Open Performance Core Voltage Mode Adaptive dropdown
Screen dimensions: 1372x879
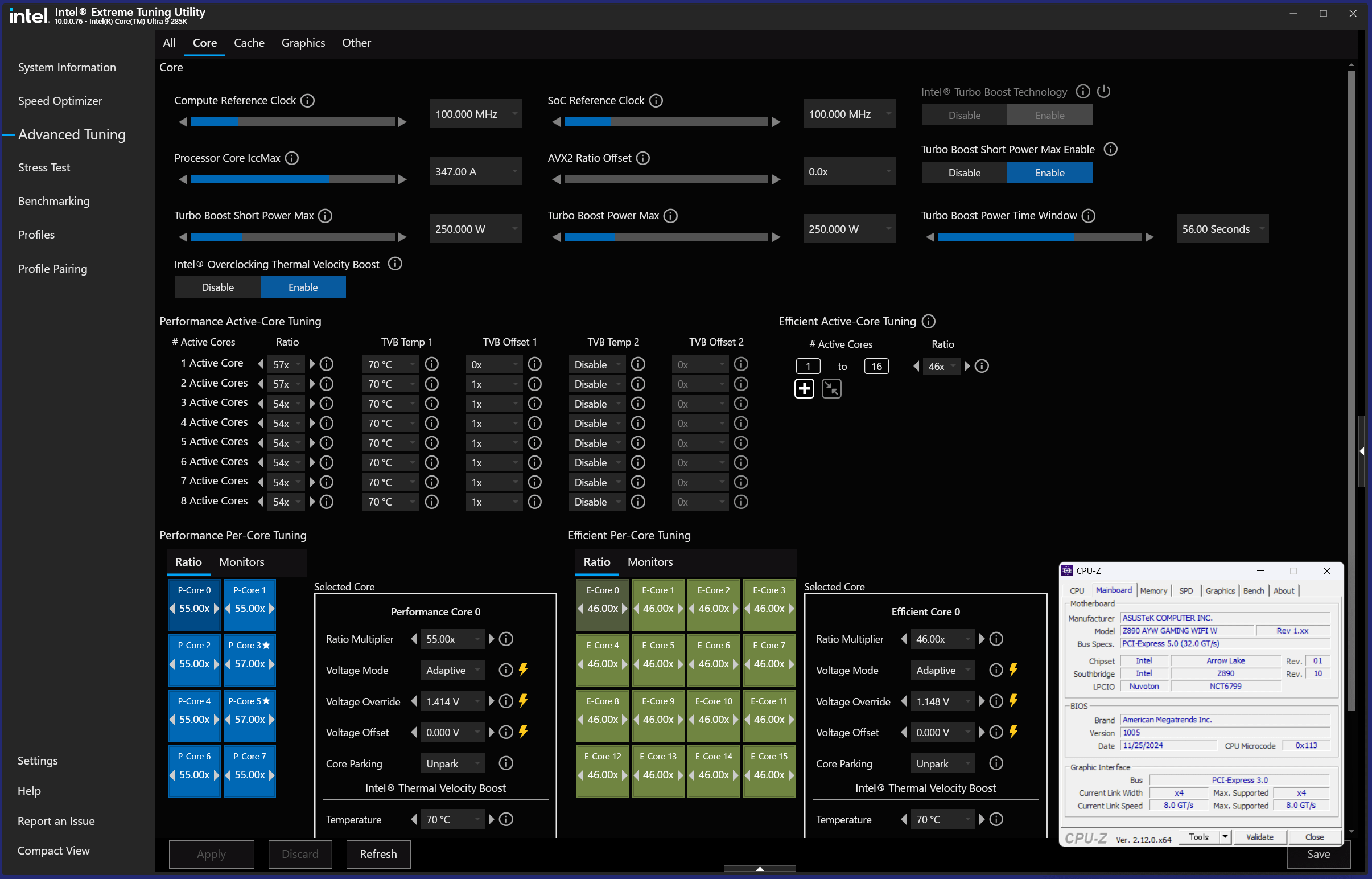point(452,670)
